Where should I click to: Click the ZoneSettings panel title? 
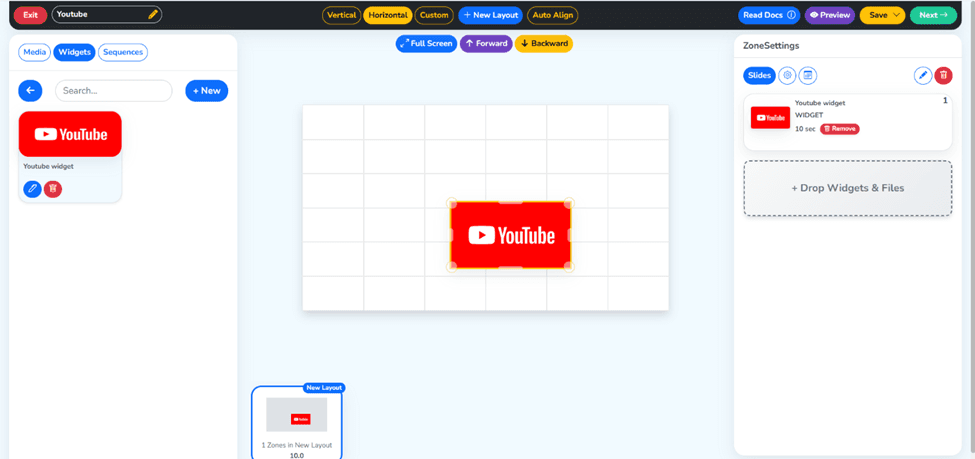click(x=771, y=46)
